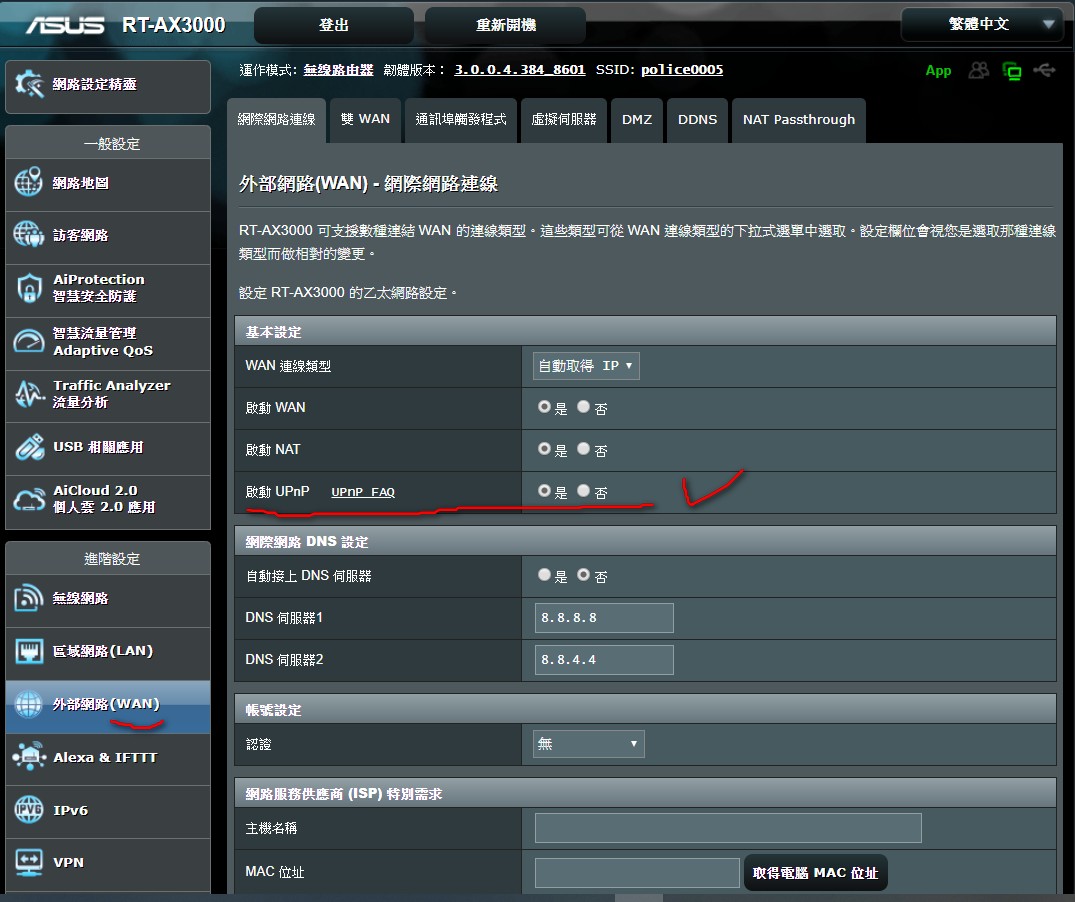Click the Adaptive QoS gauge icon
This screenshot has height=902, width=1075.
point(29,341)
